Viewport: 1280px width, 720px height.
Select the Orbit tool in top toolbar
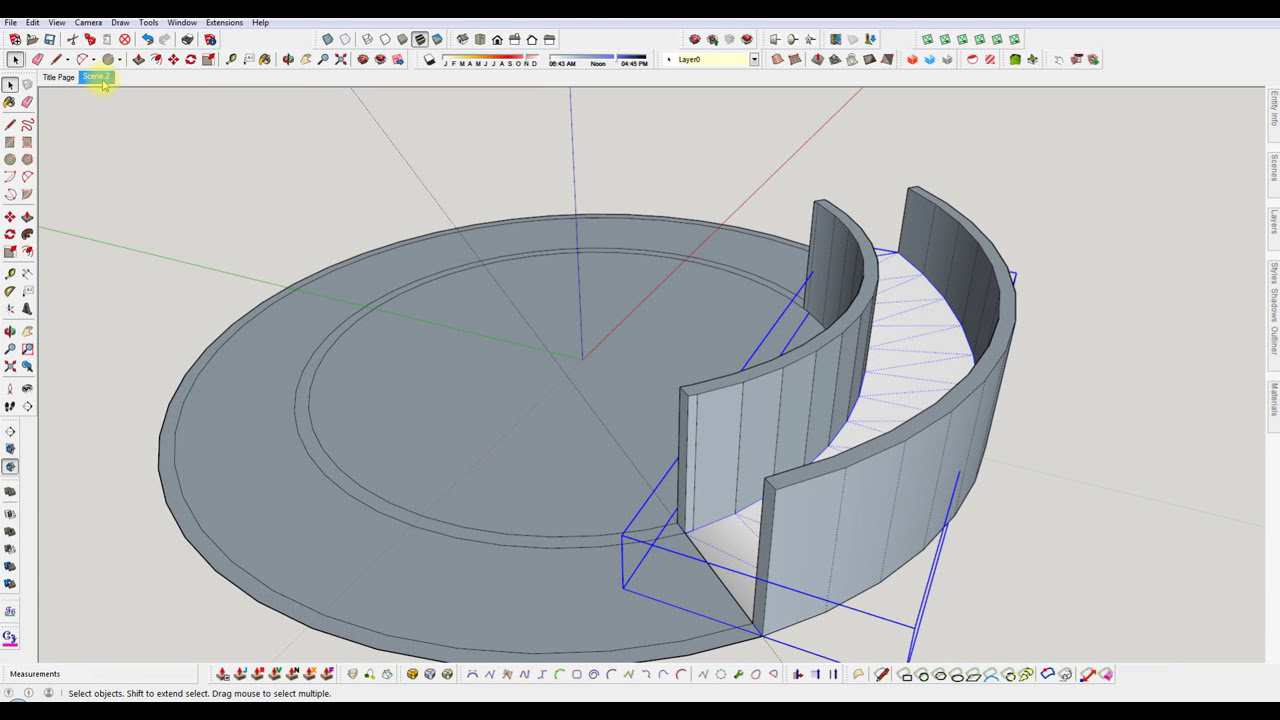pos(288,60)
